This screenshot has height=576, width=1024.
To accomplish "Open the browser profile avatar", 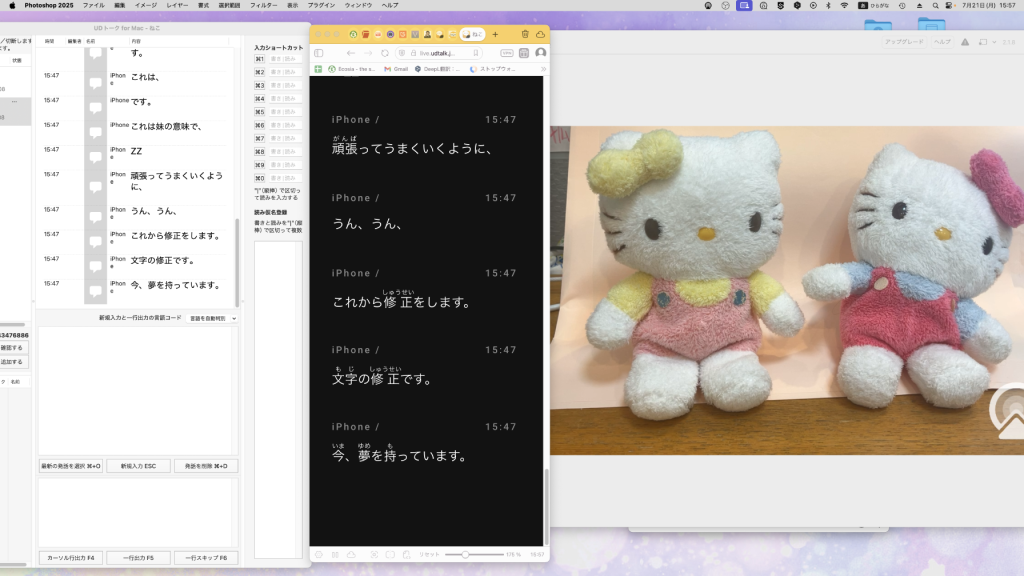I will click(541, 52).
